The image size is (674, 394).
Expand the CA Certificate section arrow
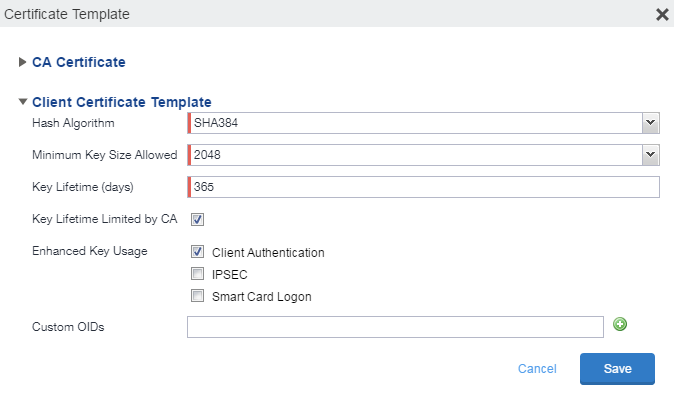tap(22, 62)
